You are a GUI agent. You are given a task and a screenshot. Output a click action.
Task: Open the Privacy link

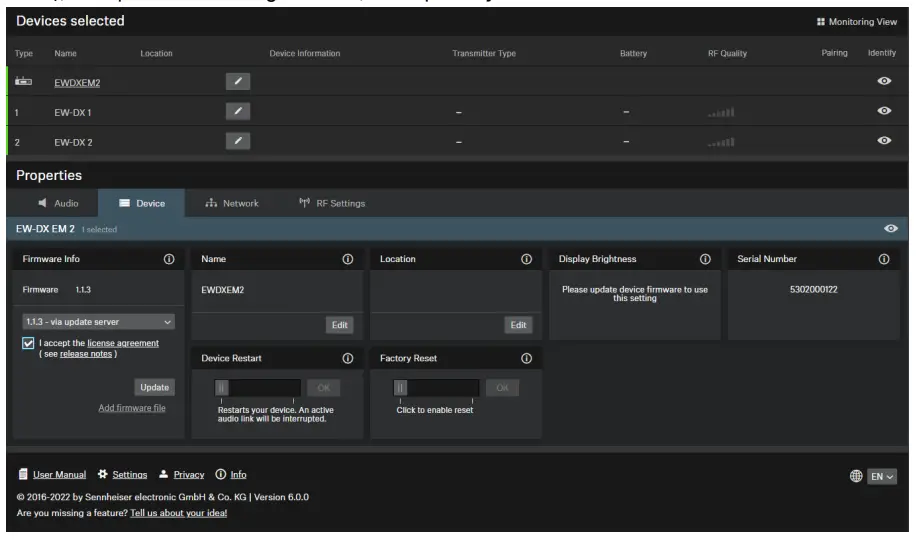pos(189,475)
